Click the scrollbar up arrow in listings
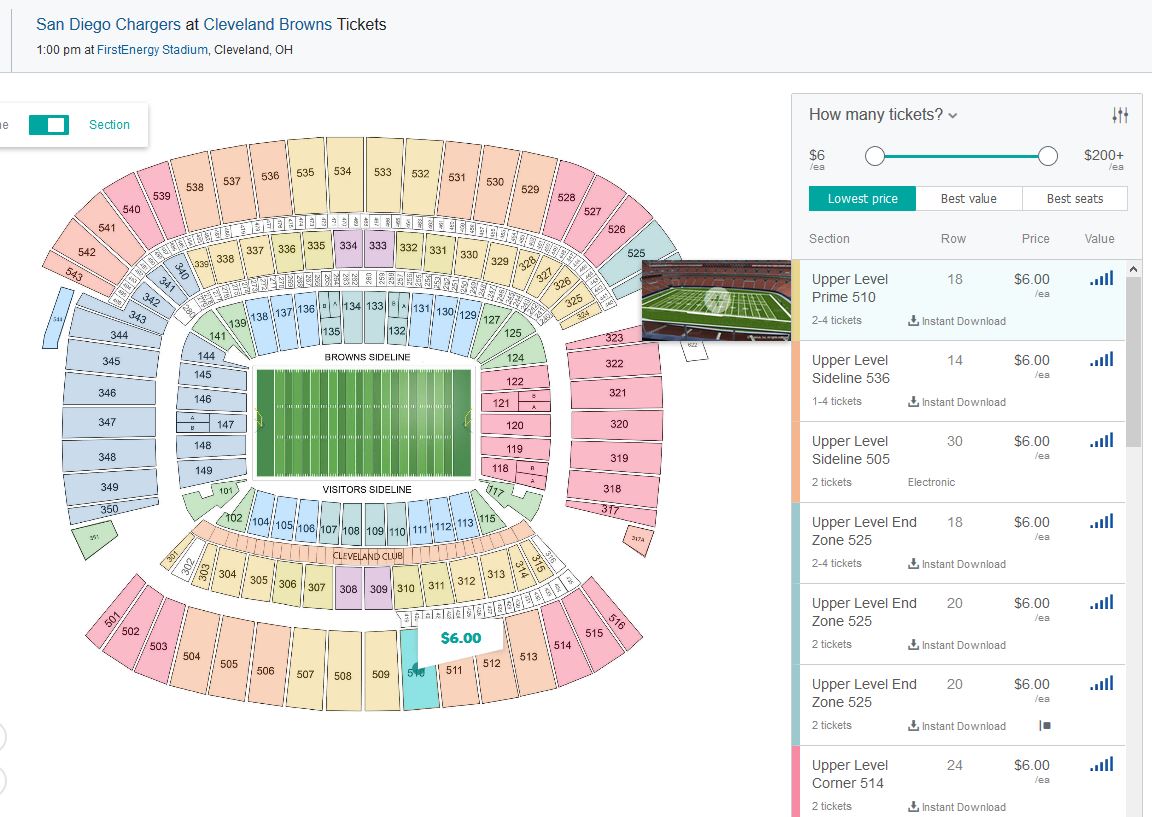This screenshot has width=1152, height=817. [1133, 270]
